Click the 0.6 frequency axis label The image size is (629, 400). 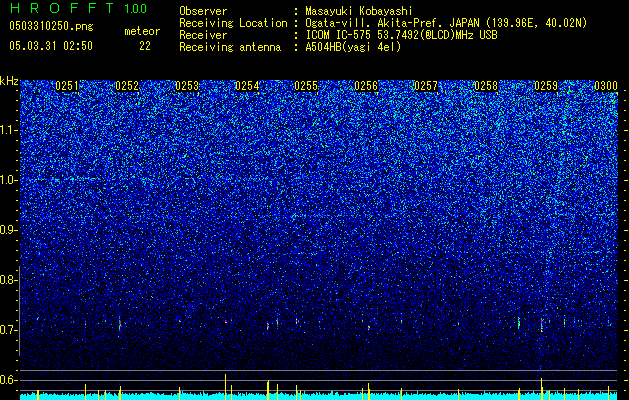[8, 380]
